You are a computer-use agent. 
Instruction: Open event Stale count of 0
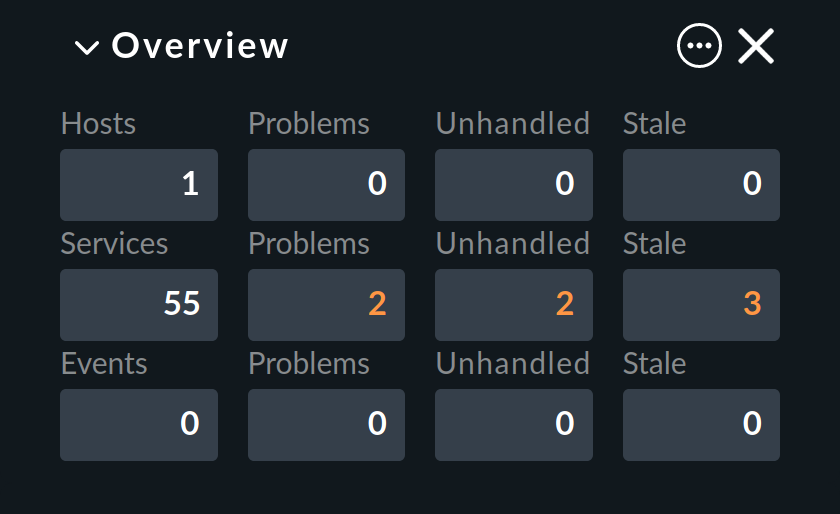(x=701, y=425)
